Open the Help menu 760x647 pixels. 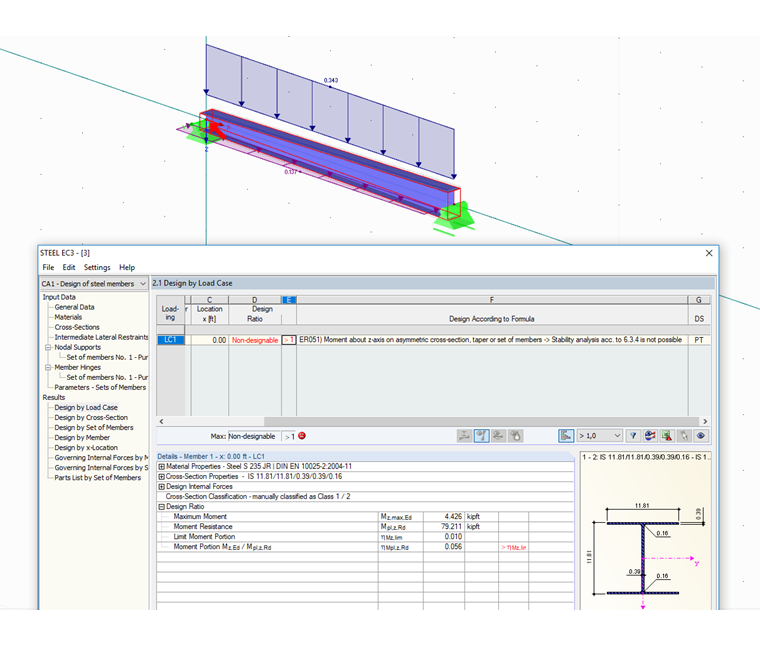tap(127, 267)
